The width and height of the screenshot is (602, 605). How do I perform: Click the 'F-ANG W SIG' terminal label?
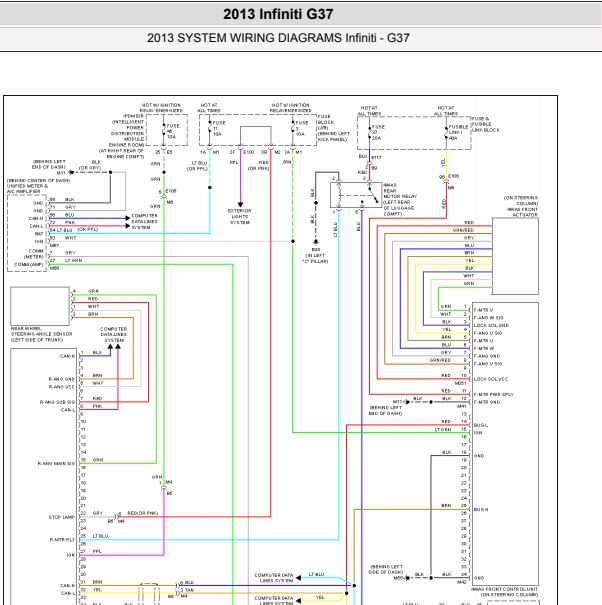pos(488,318)
